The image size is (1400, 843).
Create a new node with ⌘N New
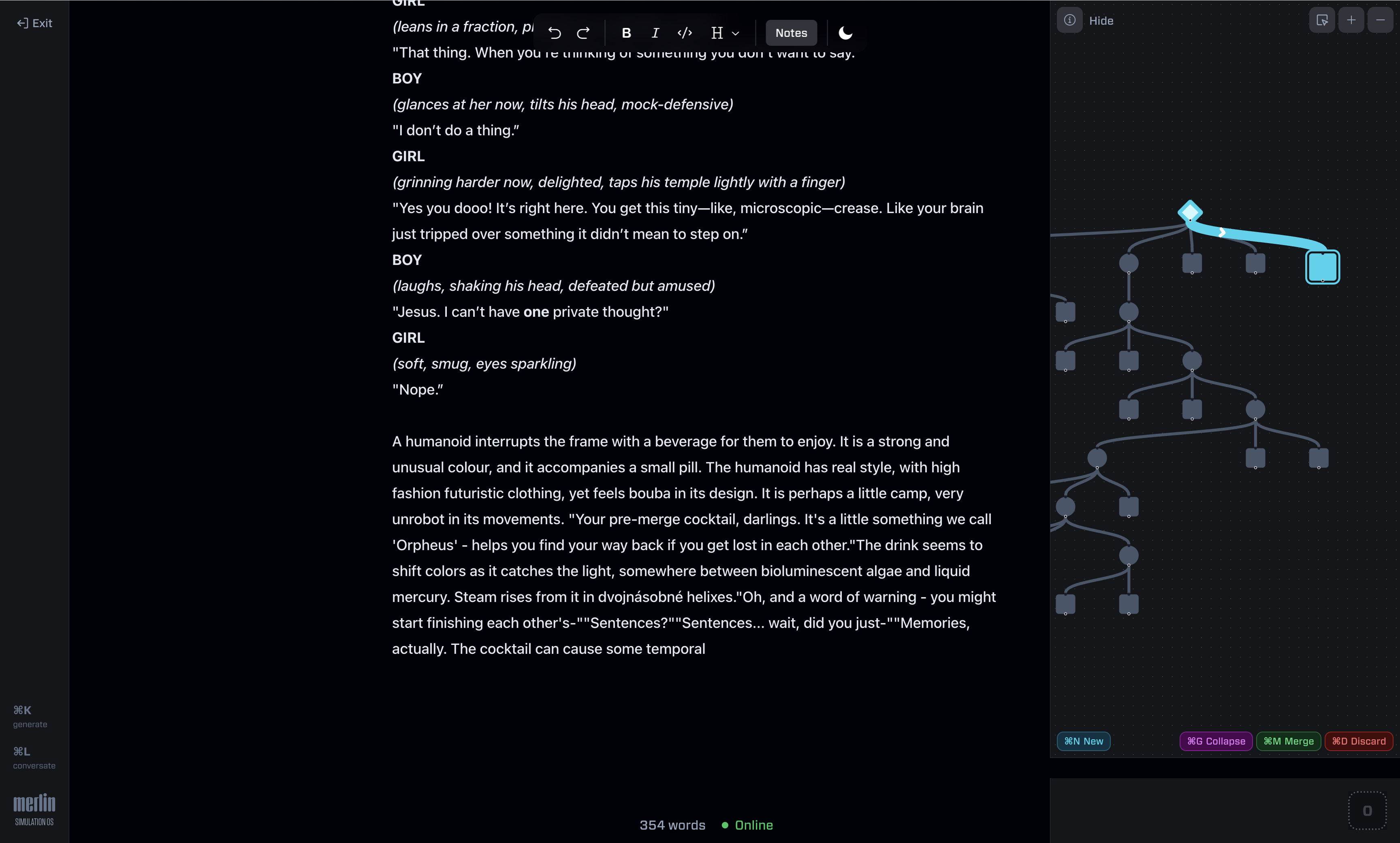tap(1083, 741)
